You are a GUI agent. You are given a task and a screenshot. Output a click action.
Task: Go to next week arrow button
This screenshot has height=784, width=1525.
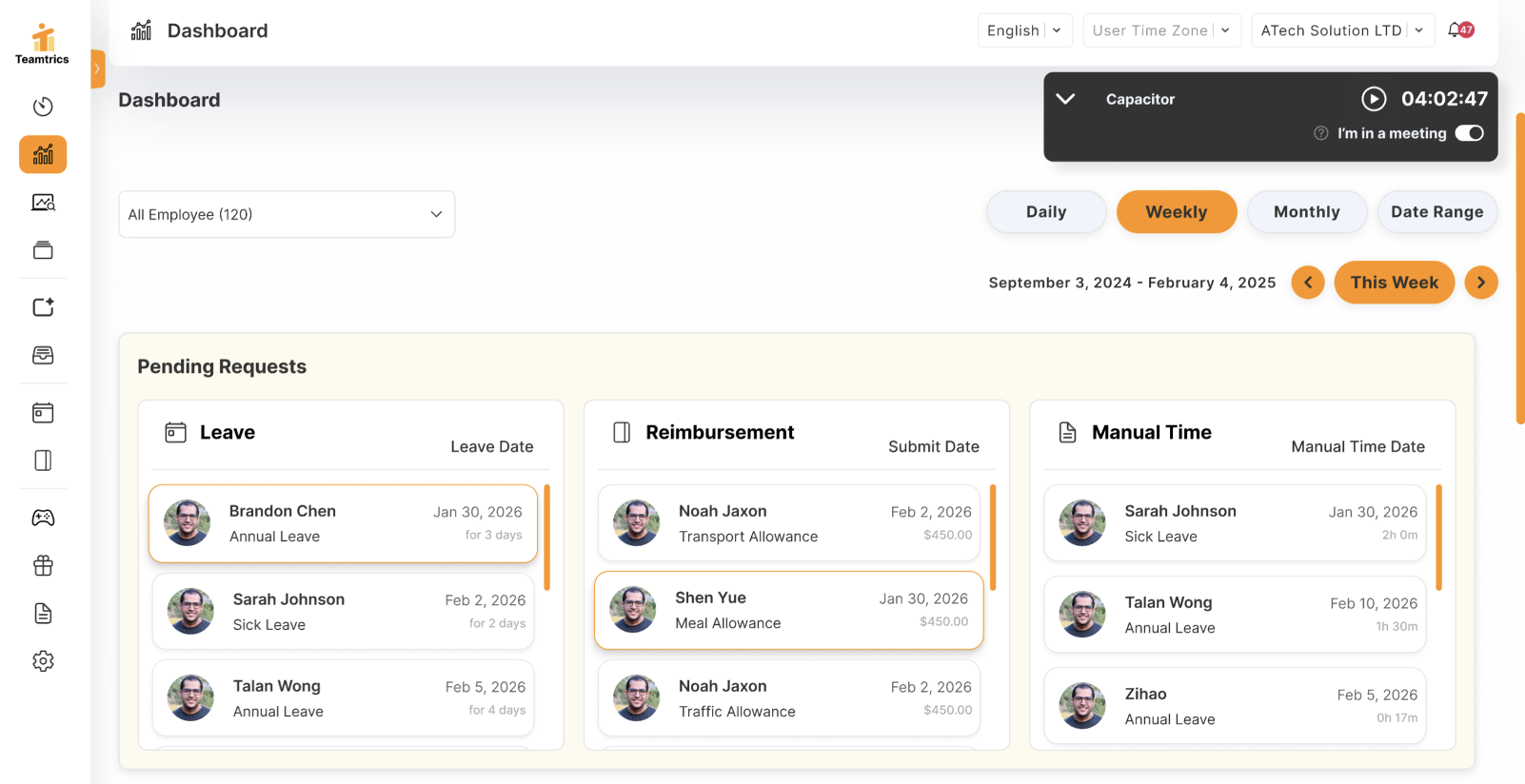pyautogui.click(x=1481, y=283)
